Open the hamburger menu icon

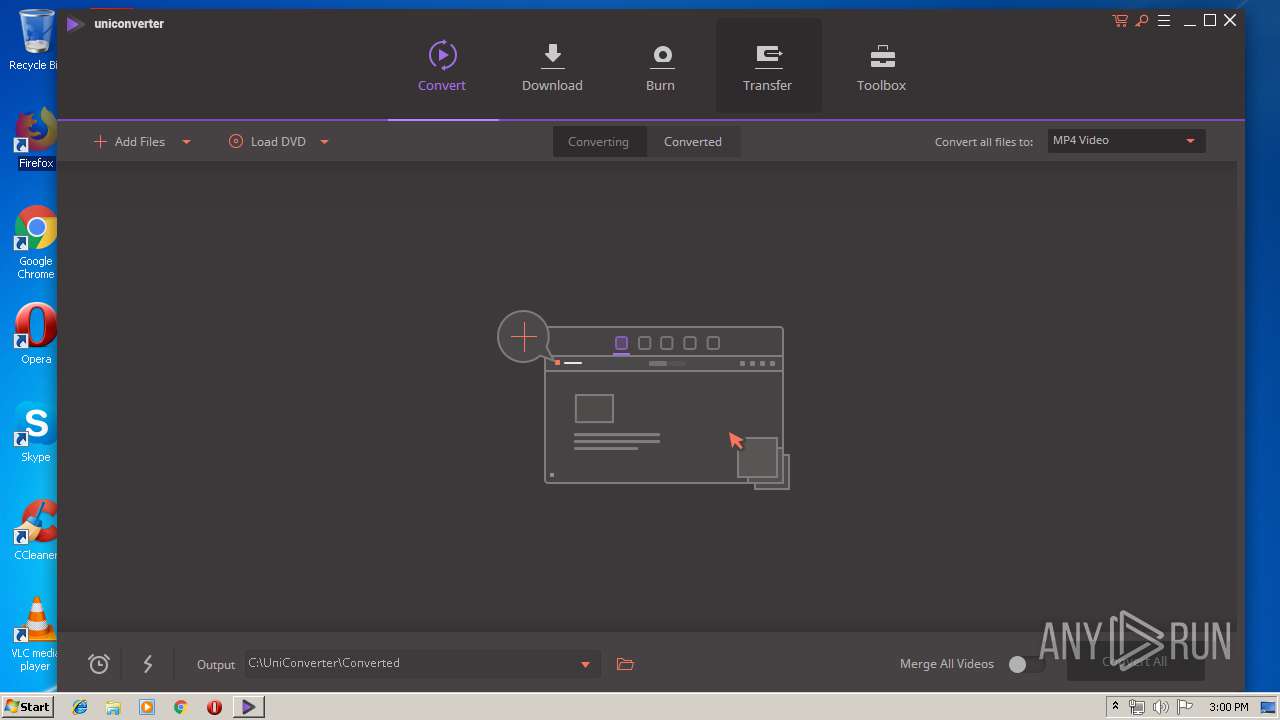pos(1164,21)
